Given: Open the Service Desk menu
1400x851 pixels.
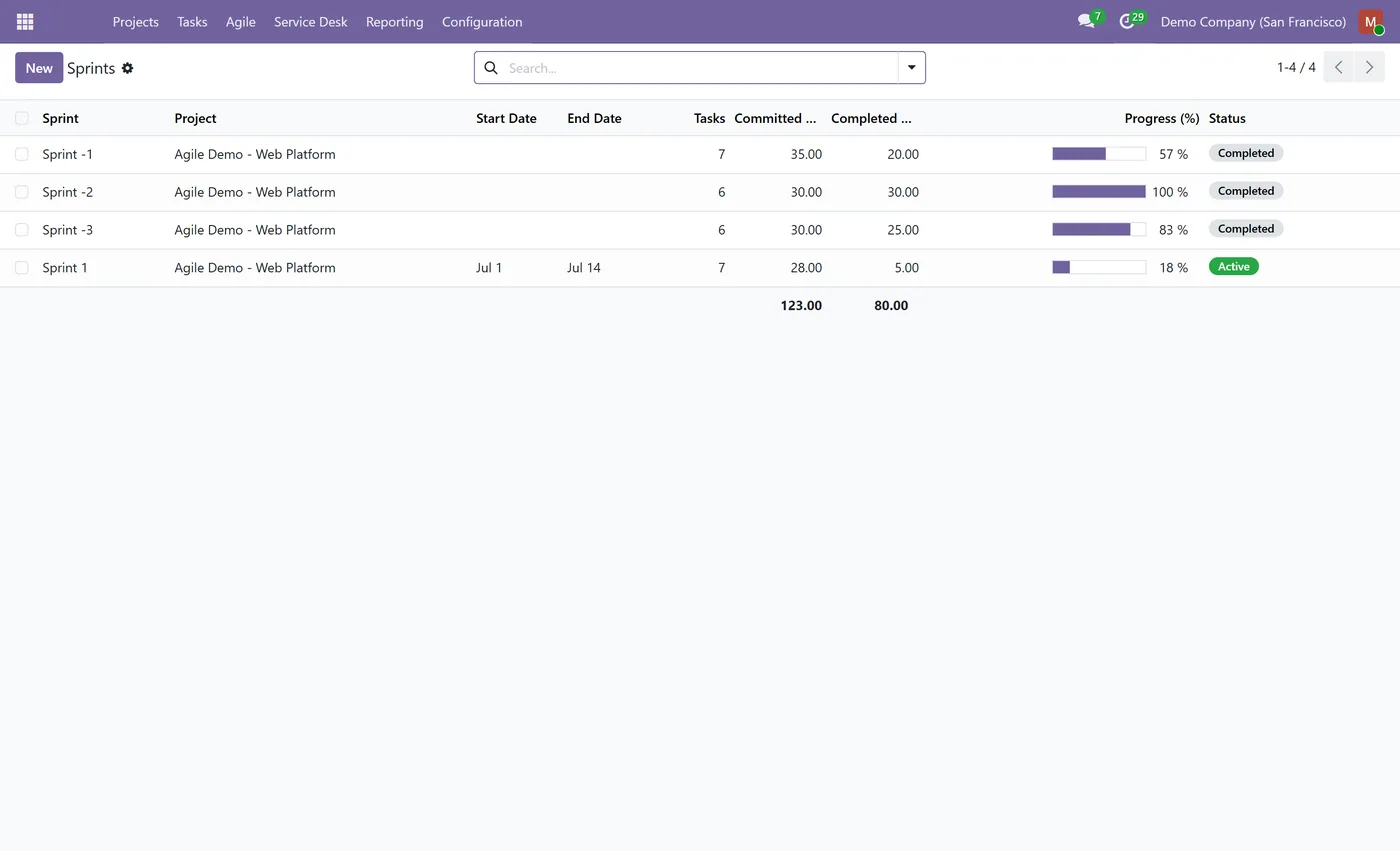Looking at the screenshot, I should click(x=311, y=21).
